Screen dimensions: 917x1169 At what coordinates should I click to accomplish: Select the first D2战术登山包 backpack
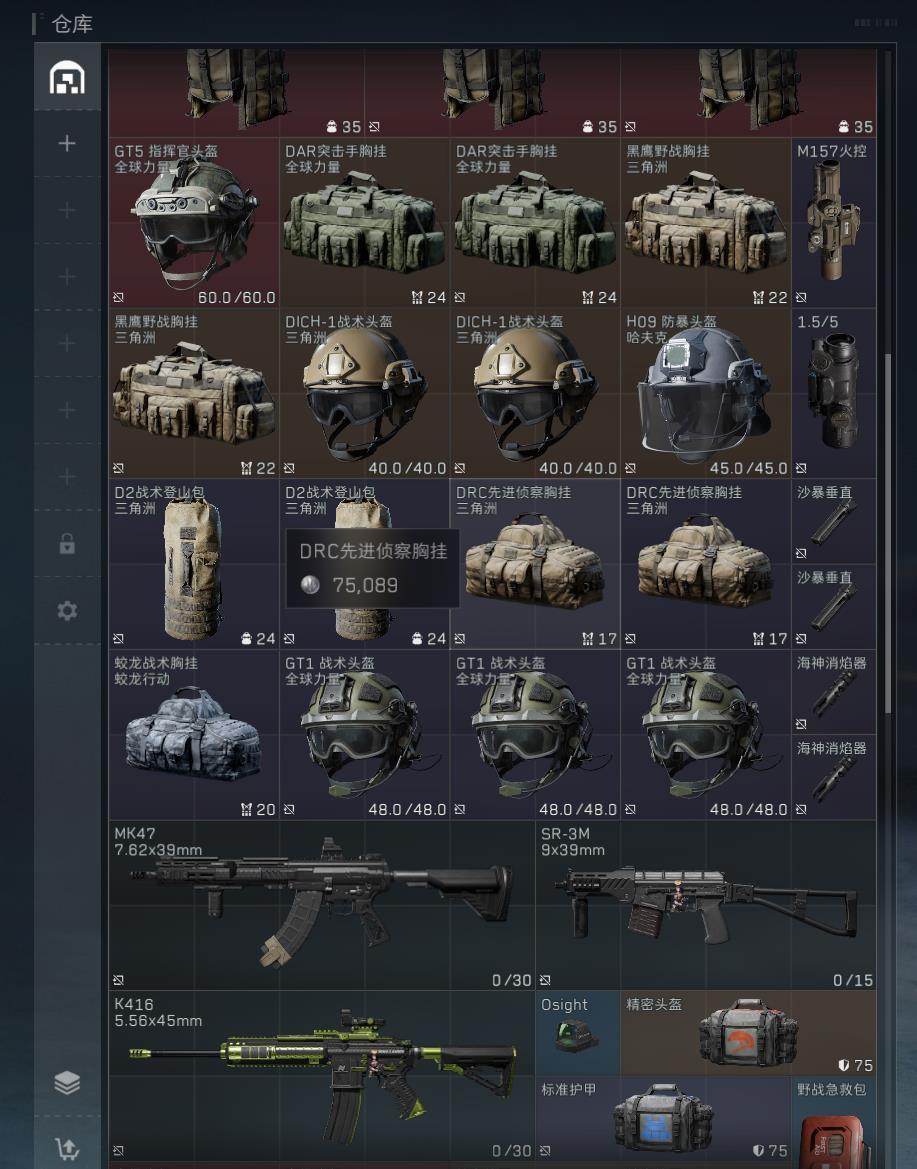pos(194,564)
